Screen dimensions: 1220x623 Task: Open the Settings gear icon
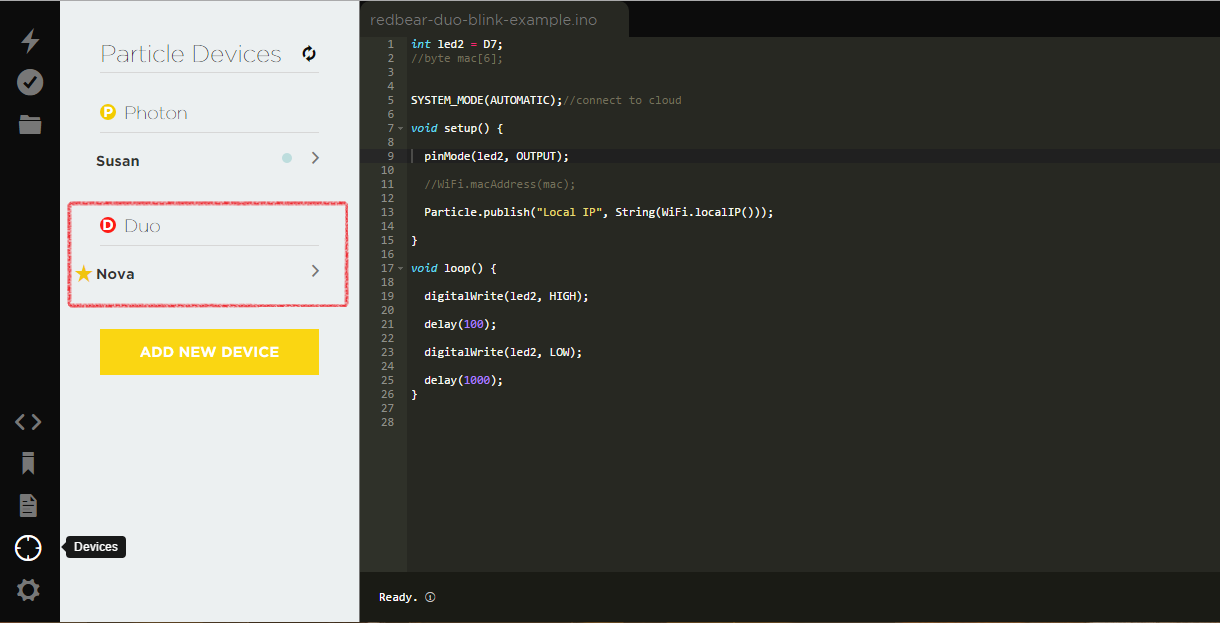[28, 590]
